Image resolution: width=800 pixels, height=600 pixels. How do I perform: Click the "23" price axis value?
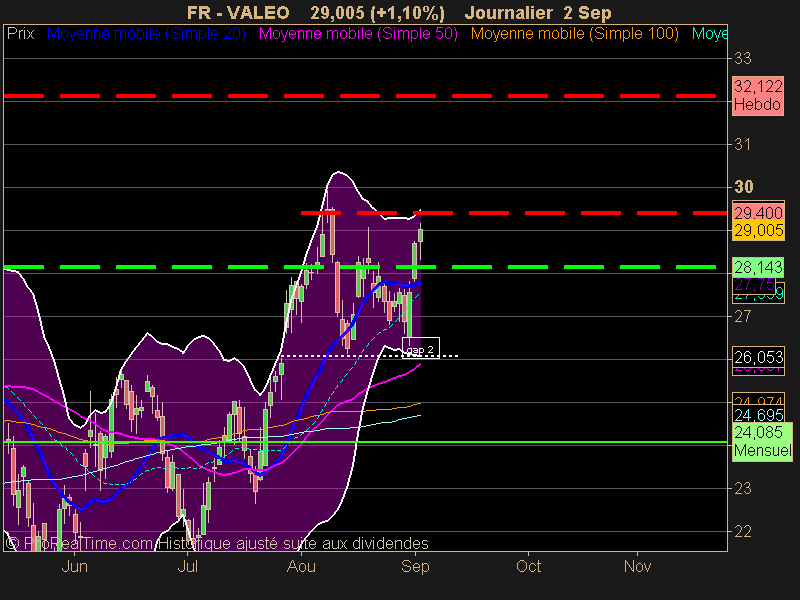click(743, 489)
